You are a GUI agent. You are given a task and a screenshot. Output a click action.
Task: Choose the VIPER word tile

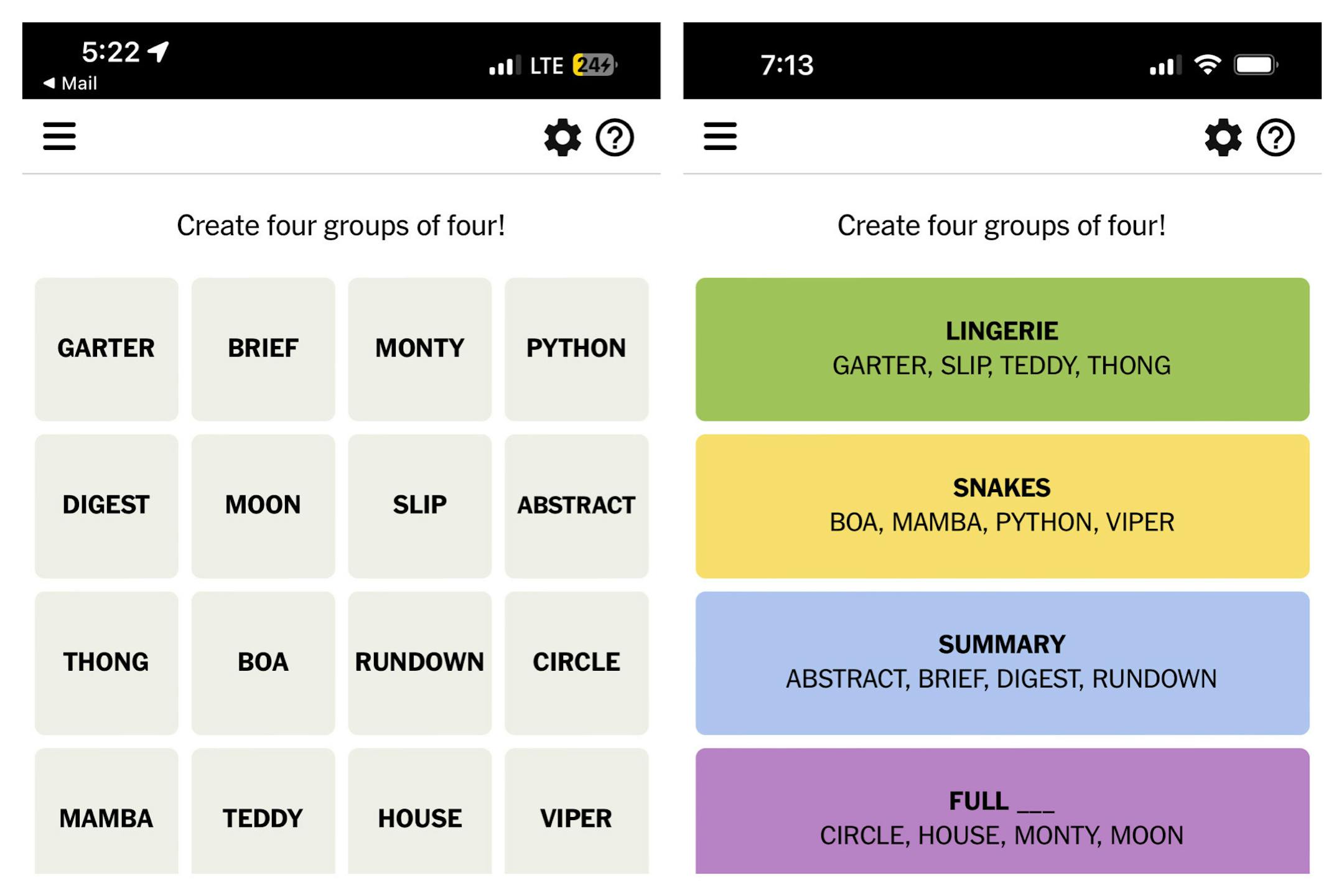point(576,811)
